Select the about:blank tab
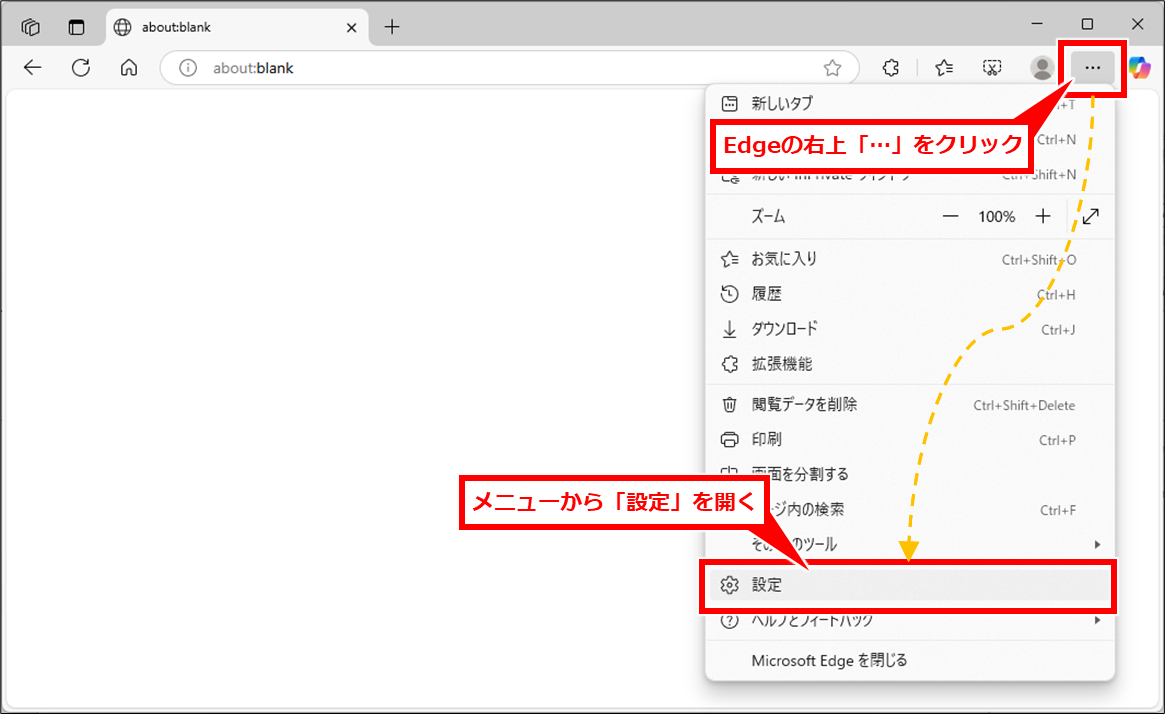The width and height of the screenshot is (1165, 714). (237, 27)
